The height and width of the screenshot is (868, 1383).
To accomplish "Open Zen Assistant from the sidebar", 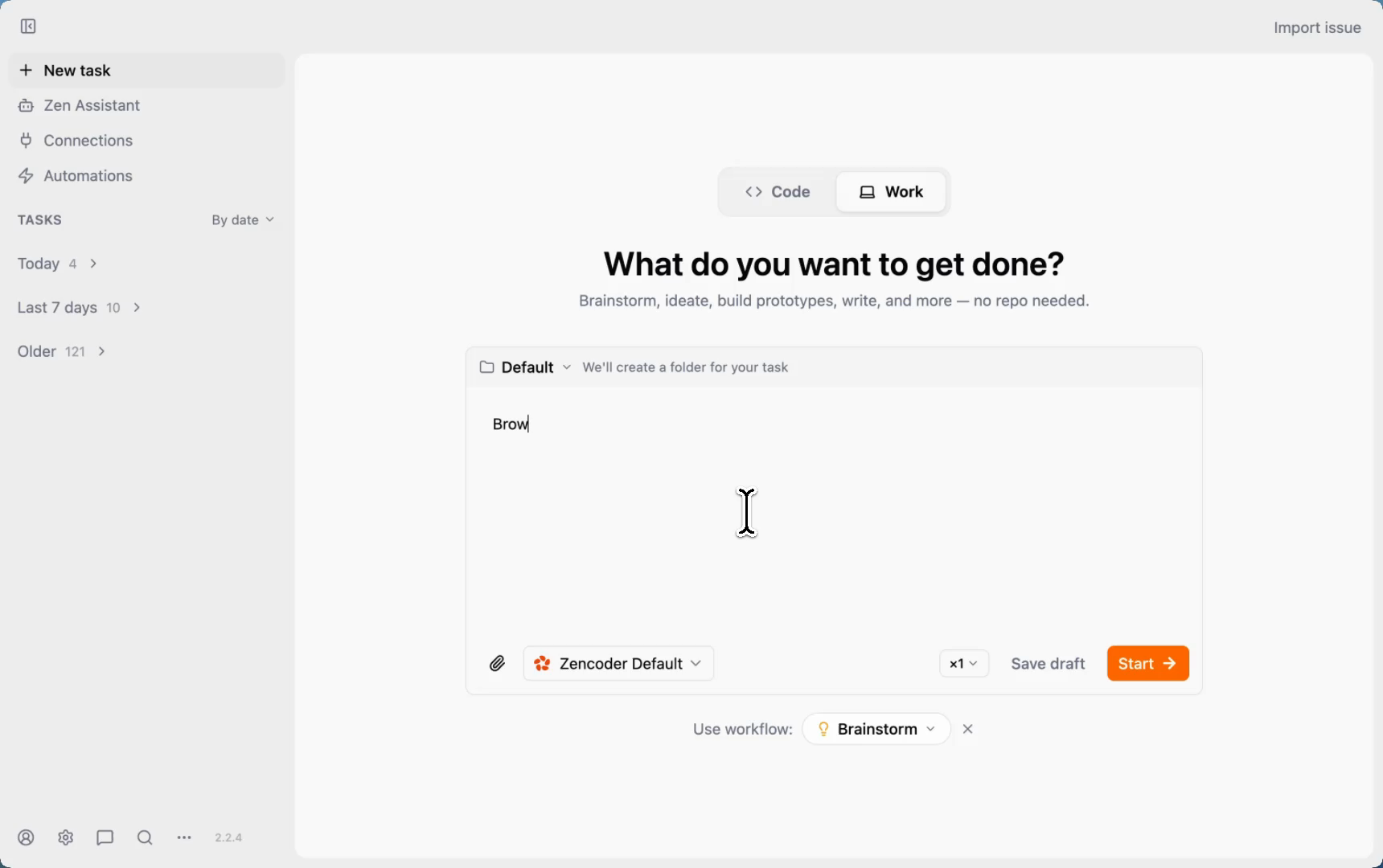I will point(147,105).
